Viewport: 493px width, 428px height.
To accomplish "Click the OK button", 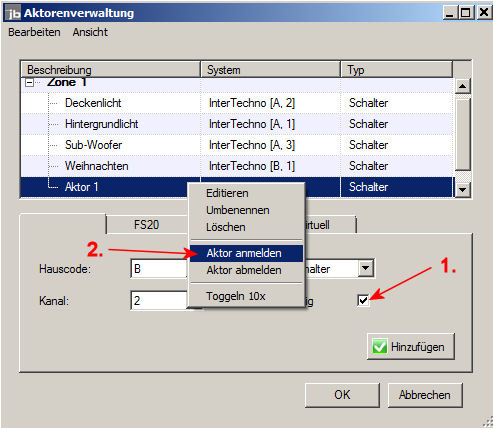I will click(342, 395).
